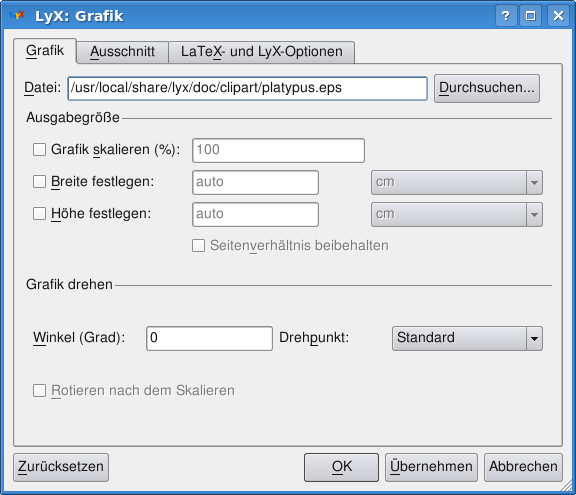Click the Winkel (Grad) input field
The width and height of the screenshot is (576, 495).
pyautogui.click(x=209, y=338)
